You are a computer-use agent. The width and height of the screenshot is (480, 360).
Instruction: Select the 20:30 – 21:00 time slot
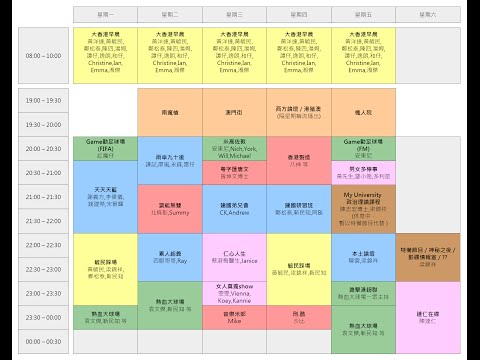tap(43, 173)
